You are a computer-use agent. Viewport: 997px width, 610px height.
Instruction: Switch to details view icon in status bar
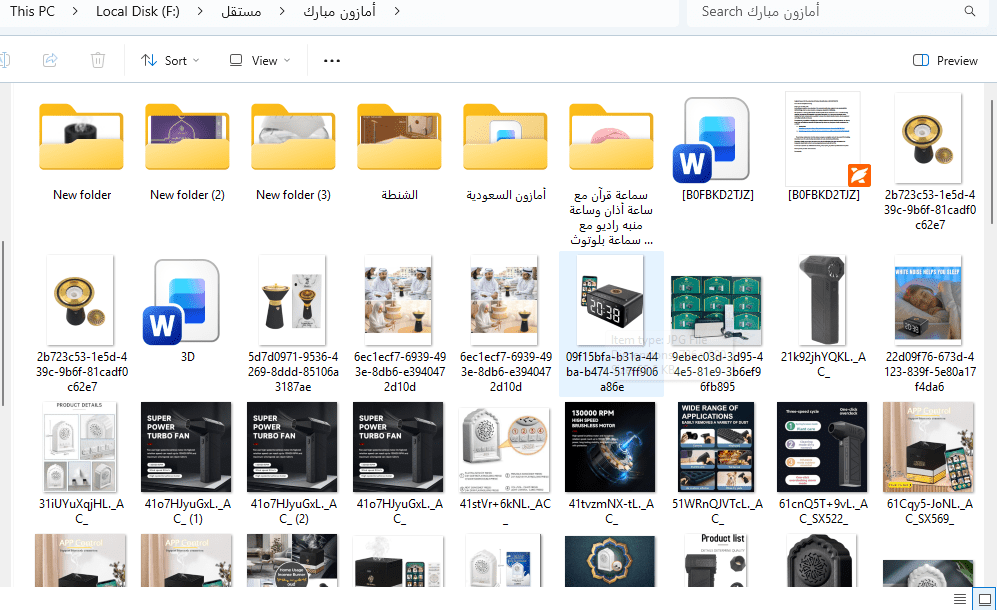(960, 599)
